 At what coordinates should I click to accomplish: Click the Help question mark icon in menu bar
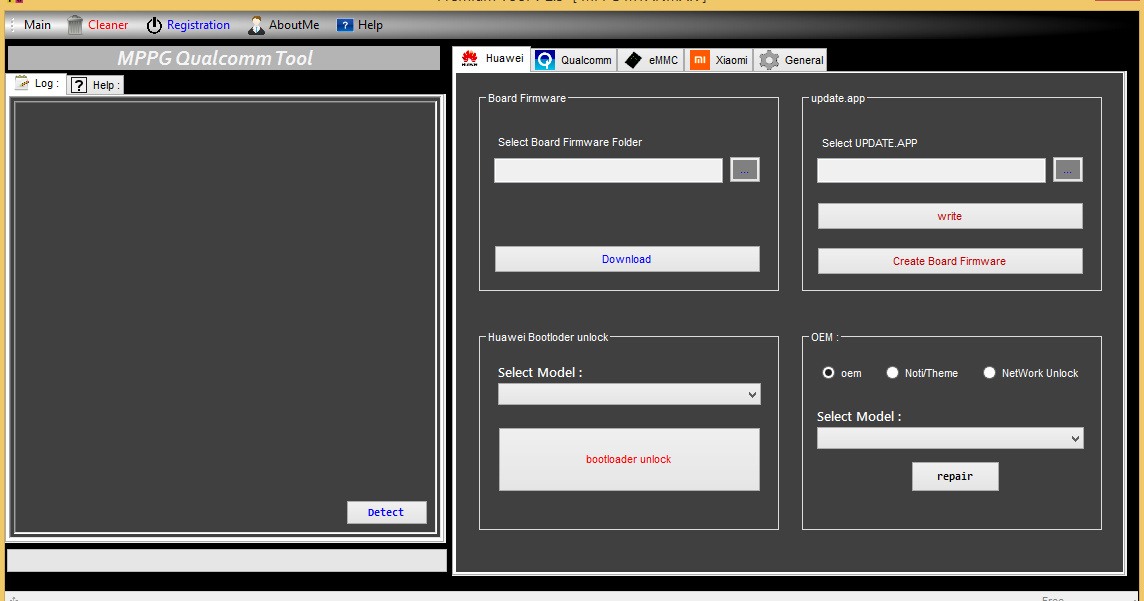[x=344, y=25]
